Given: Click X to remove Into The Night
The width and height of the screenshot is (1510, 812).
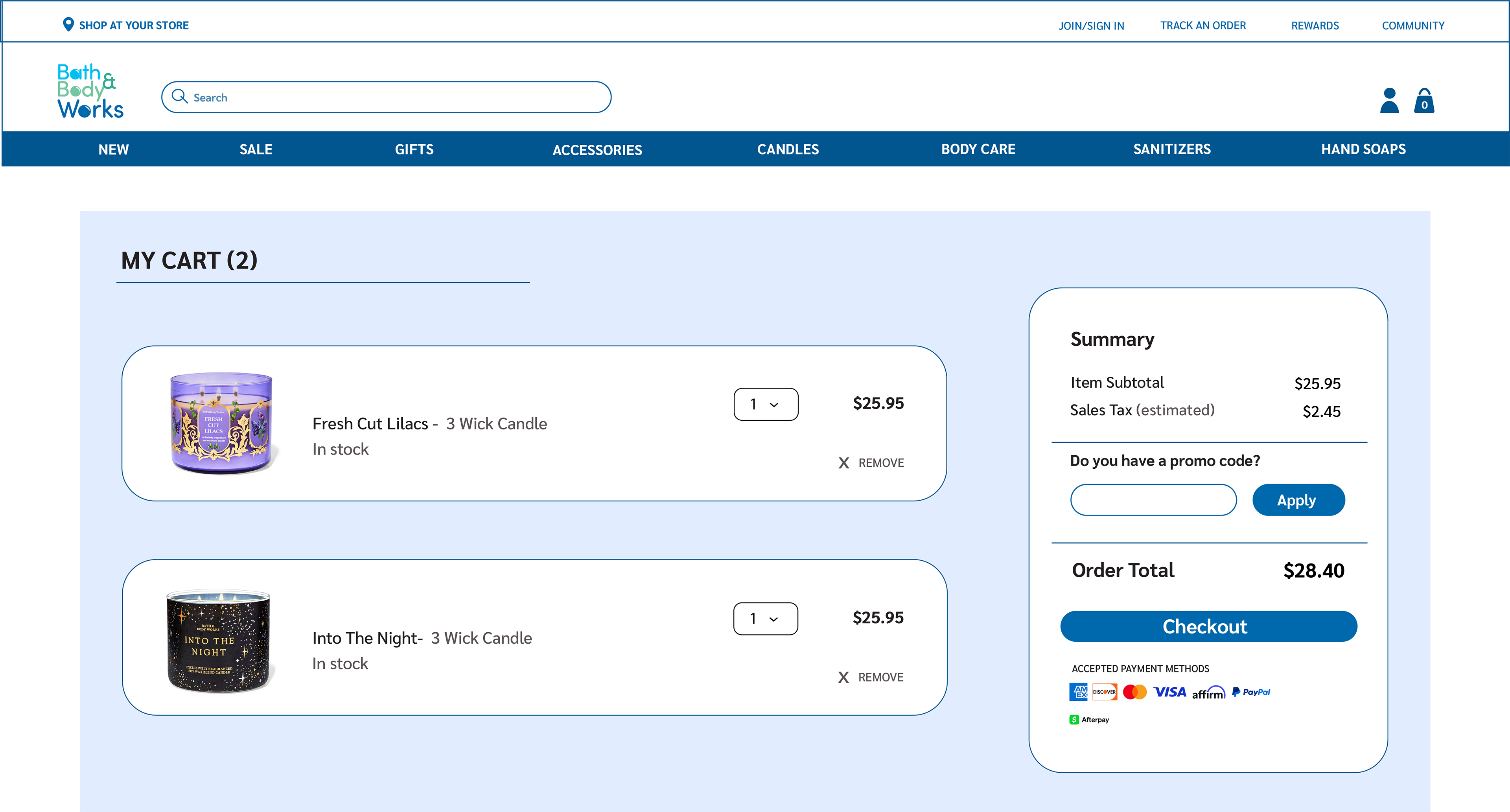Looking at the screenshot, I should click(843, 678).
